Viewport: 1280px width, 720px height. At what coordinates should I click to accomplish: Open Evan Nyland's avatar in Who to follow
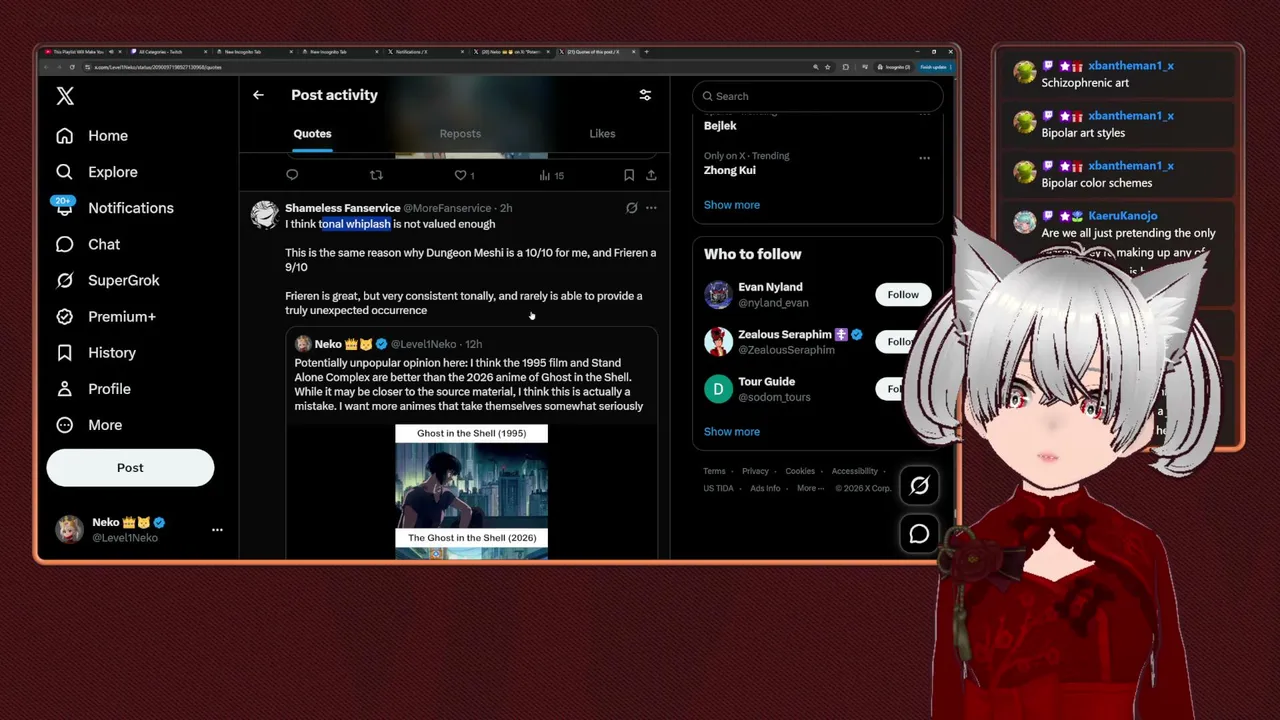(718, 295)
